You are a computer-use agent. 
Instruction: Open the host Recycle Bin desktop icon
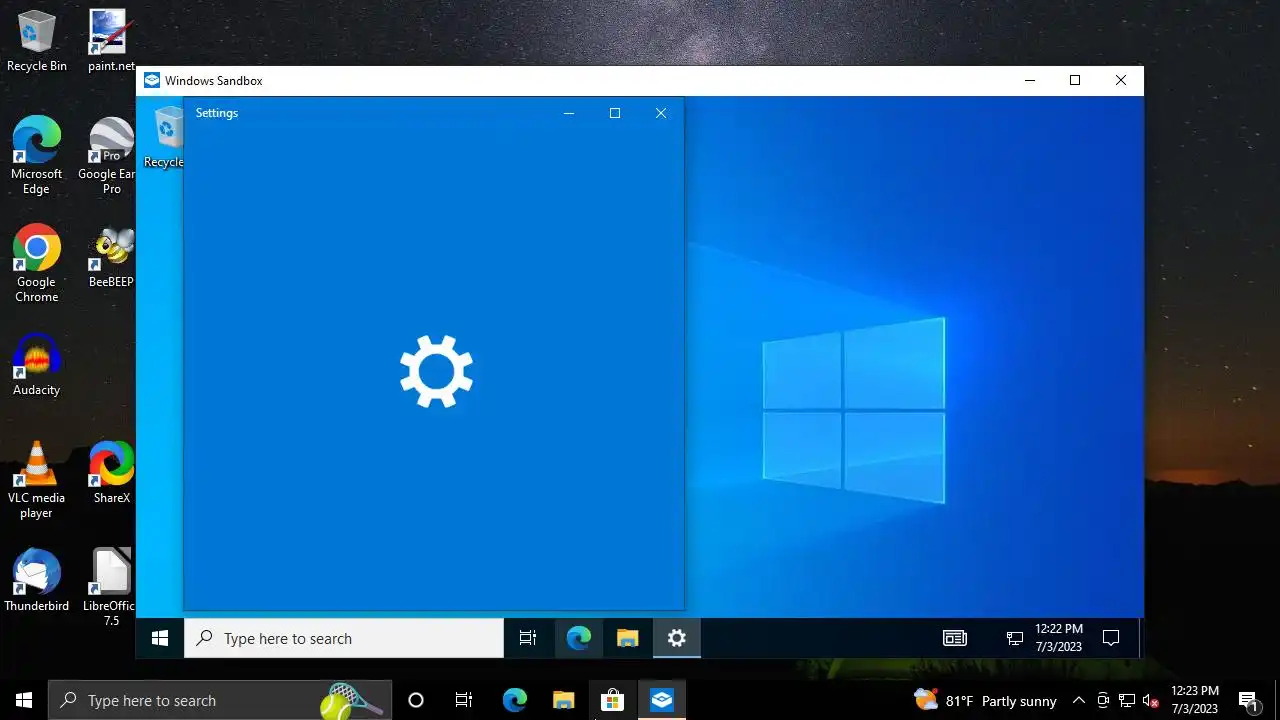37,41
